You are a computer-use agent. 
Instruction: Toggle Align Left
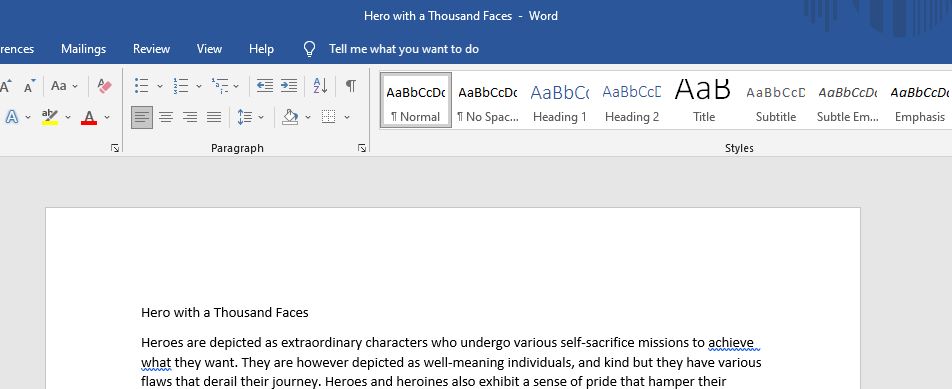click(x=142, y=117)
